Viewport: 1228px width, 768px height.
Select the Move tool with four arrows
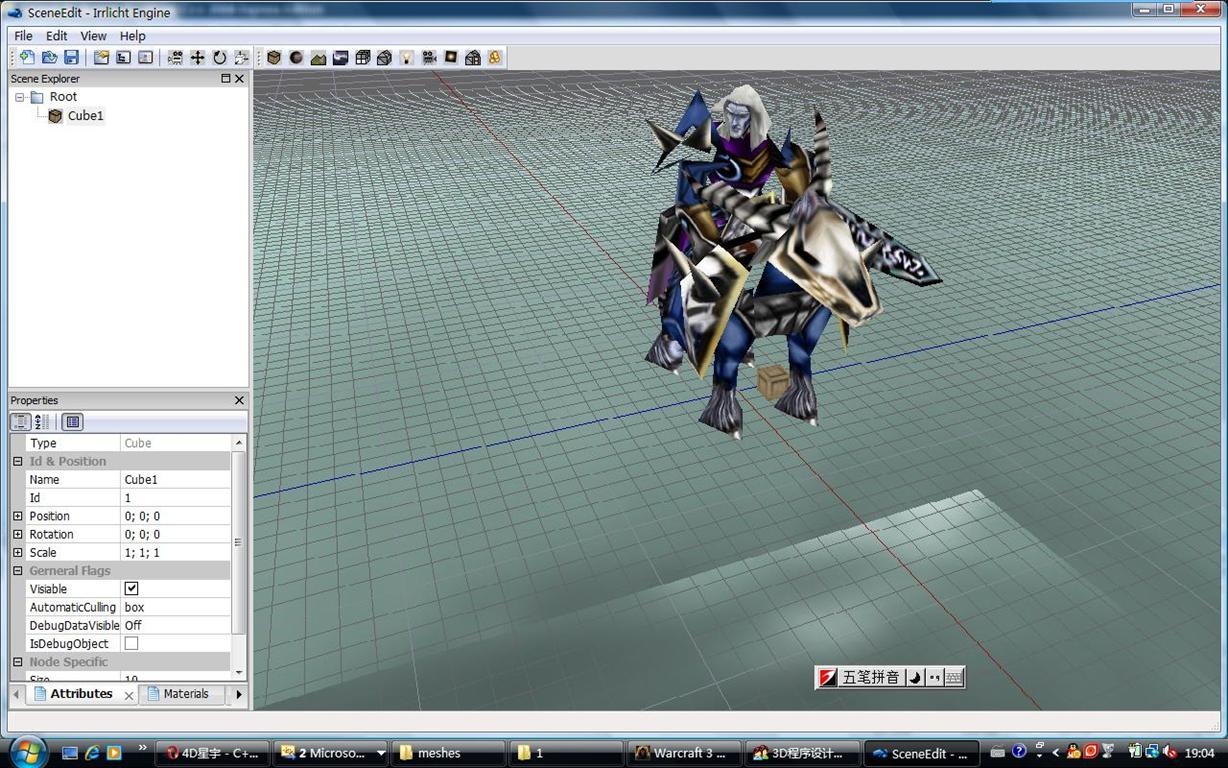pos(198,58)
